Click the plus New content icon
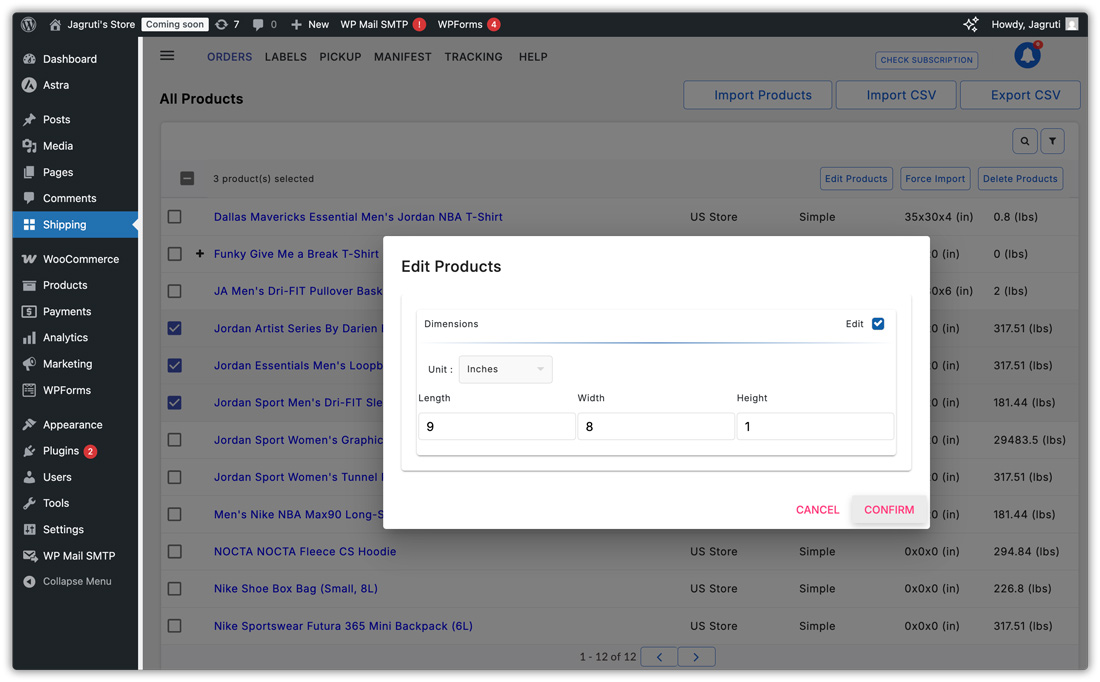This screenshot has width=1100, height=682. [296, 25]
